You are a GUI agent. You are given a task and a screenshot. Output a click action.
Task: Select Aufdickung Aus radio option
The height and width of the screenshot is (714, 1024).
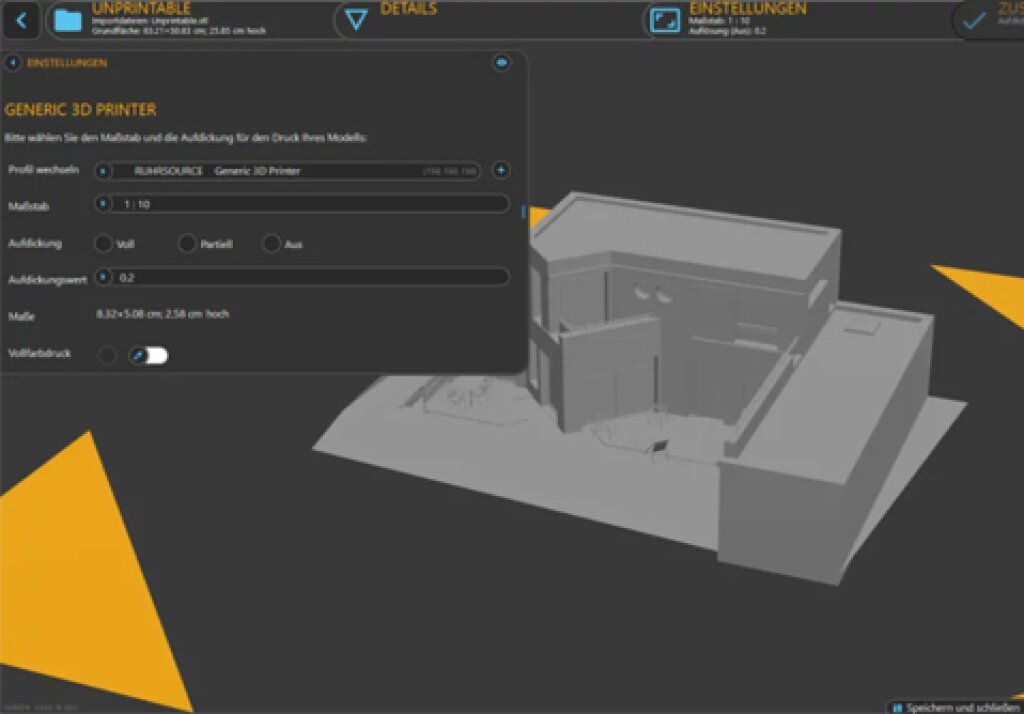[x=271, y=244]
